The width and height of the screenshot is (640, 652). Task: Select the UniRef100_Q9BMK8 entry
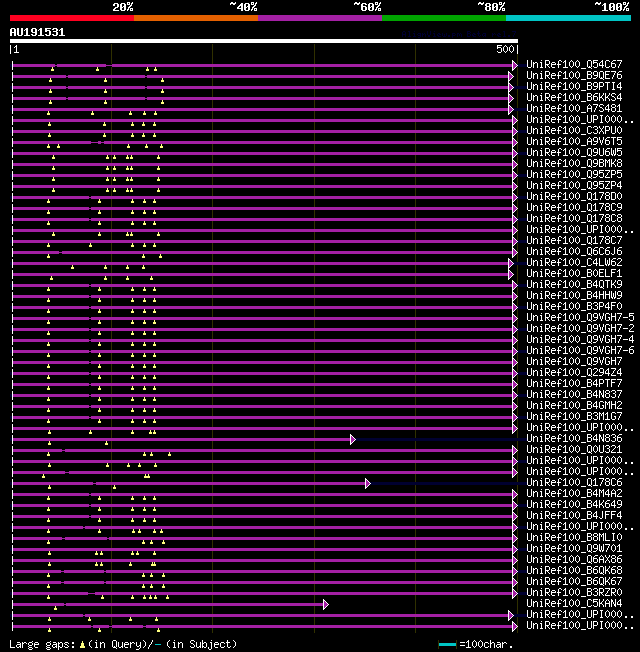click(574, 164)
